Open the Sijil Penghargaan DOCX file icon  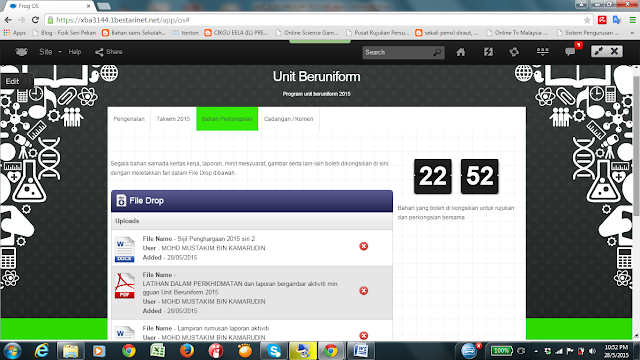[124, 249]
